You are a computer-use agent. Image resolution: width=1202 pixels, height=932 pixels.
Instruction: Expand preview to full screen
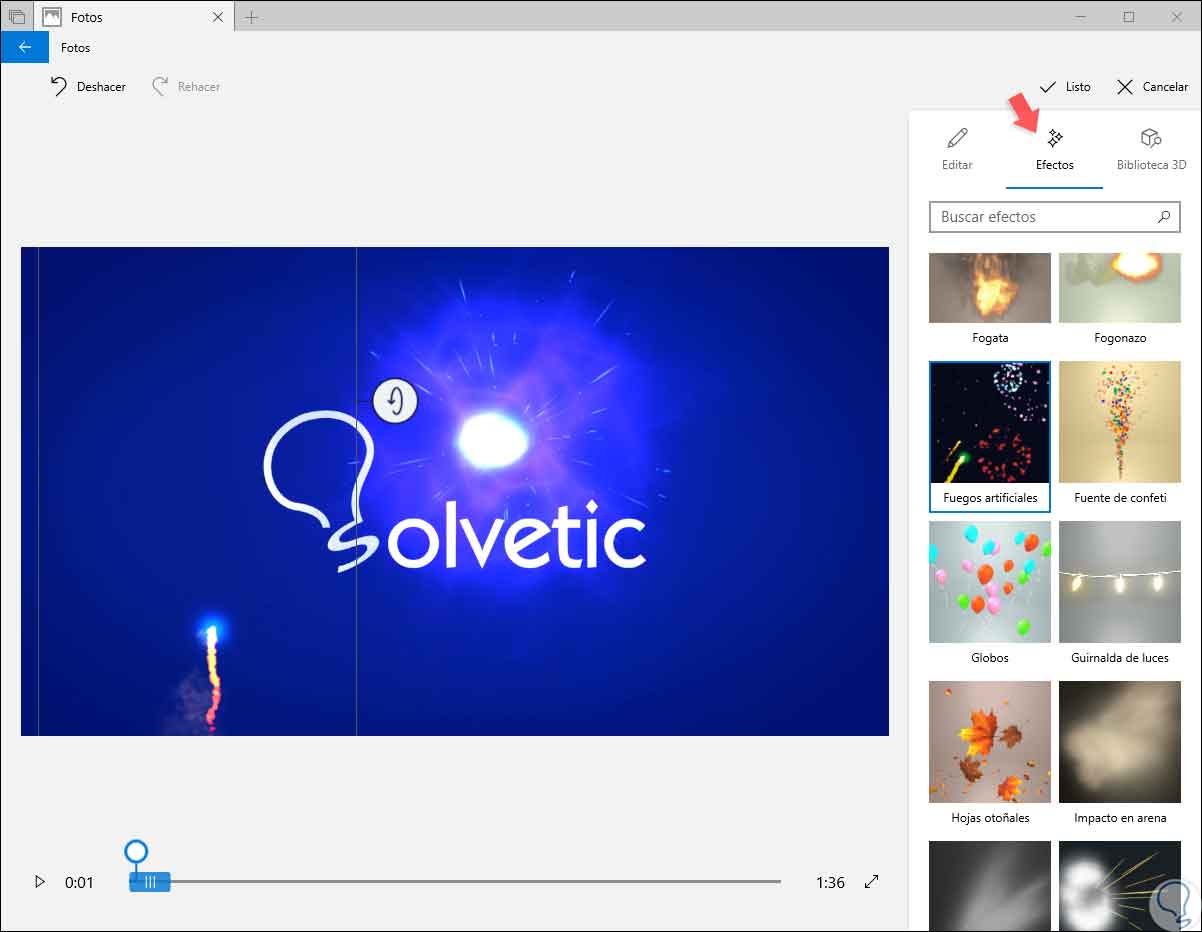coord(872,882)
